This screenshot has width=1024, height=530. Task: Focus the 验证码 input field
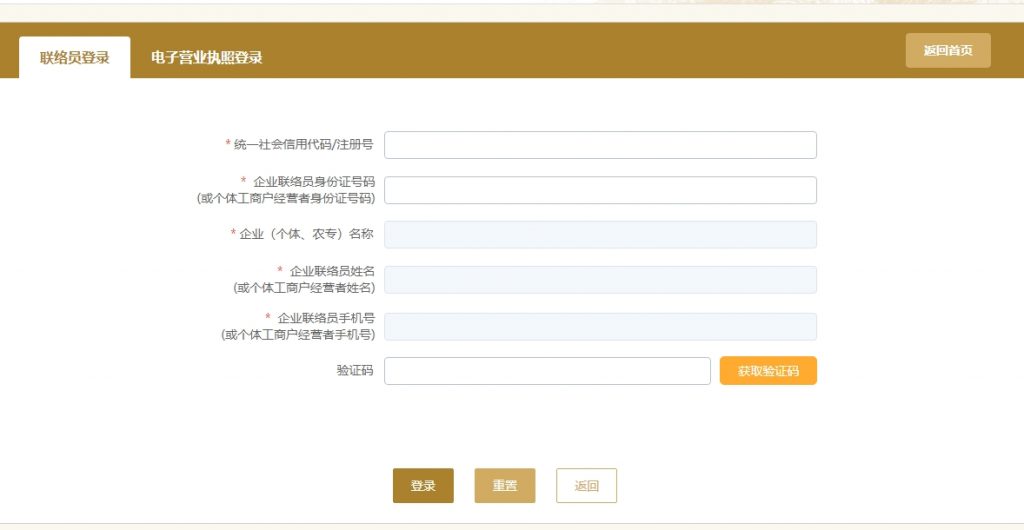coord(547,371)
